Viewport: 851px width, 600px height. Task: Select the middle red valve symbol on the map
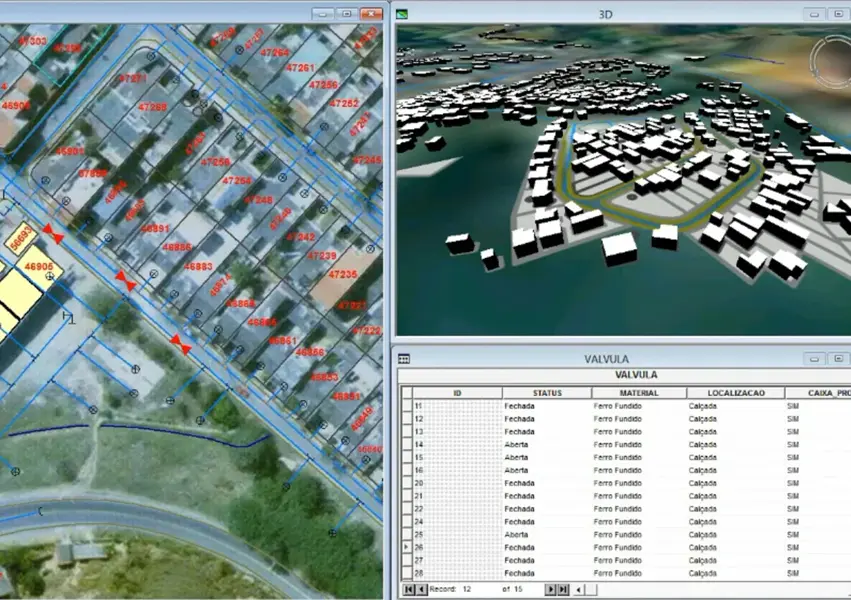(125, 281)
